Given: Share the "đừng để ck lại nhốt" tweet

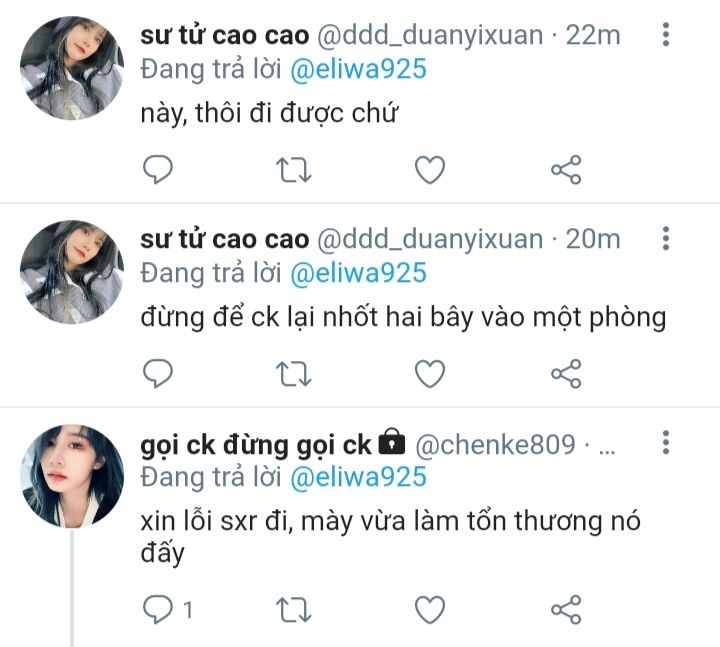Looking at the screenshot, I should pos(566,374).
